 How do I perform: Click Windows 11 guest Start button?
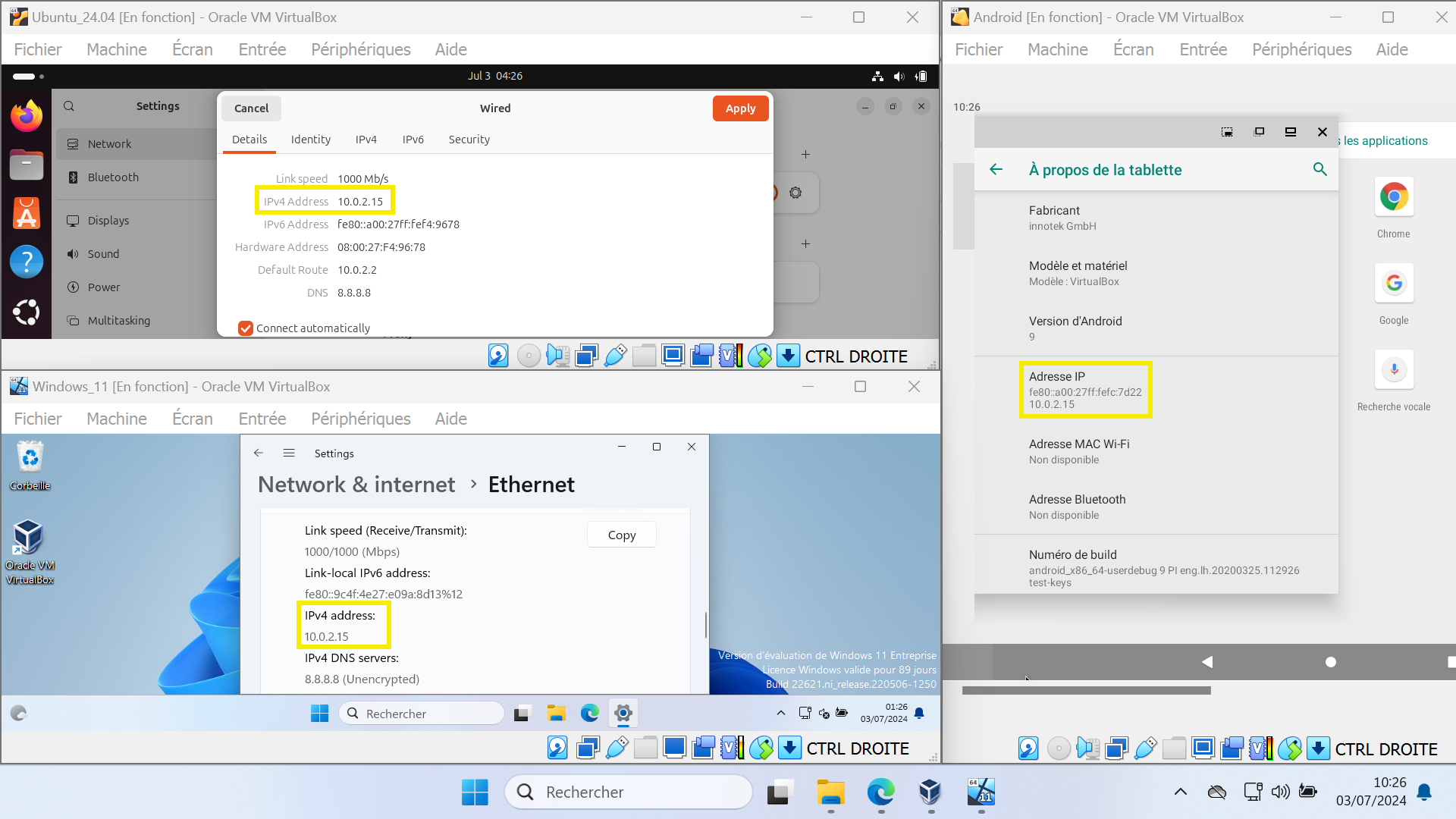[x=320, y=713]
